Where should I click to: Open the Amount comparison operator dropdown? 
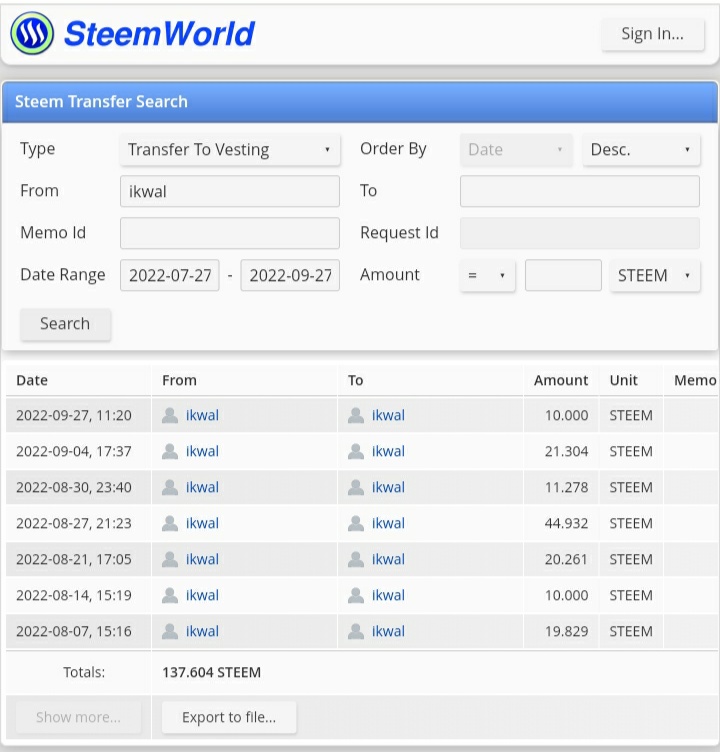coord(487,275)
